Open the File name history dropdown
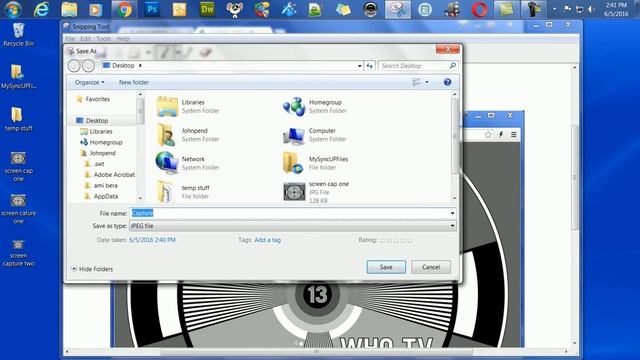 [x=452, y=213]
